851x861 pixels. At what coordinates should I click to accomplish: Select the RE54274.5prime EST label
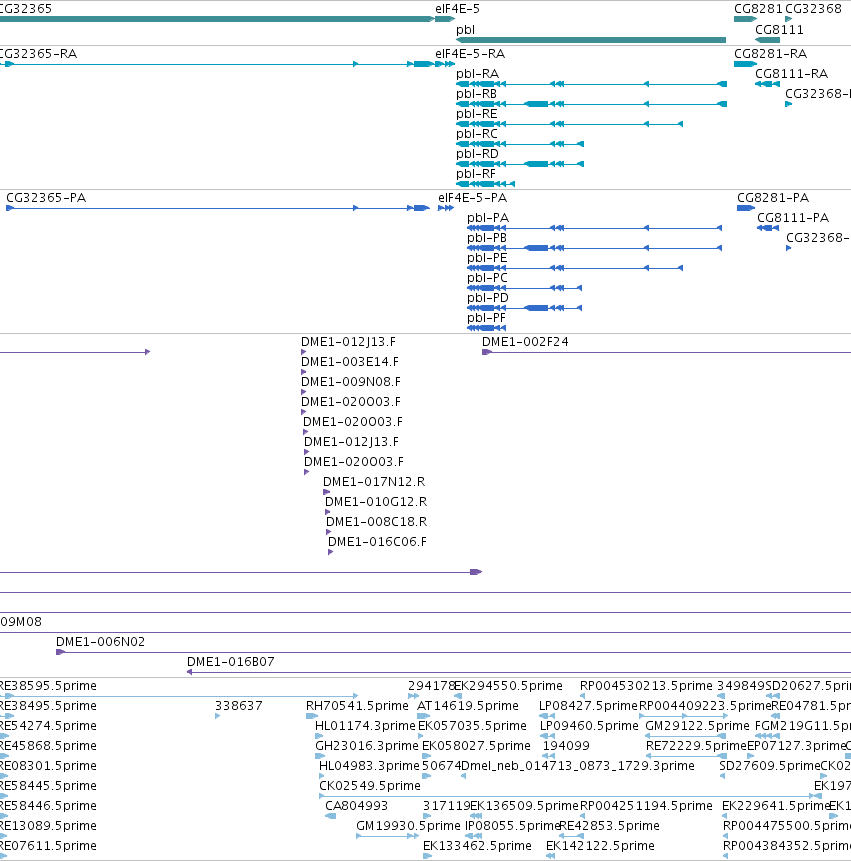tap(48, 726)
